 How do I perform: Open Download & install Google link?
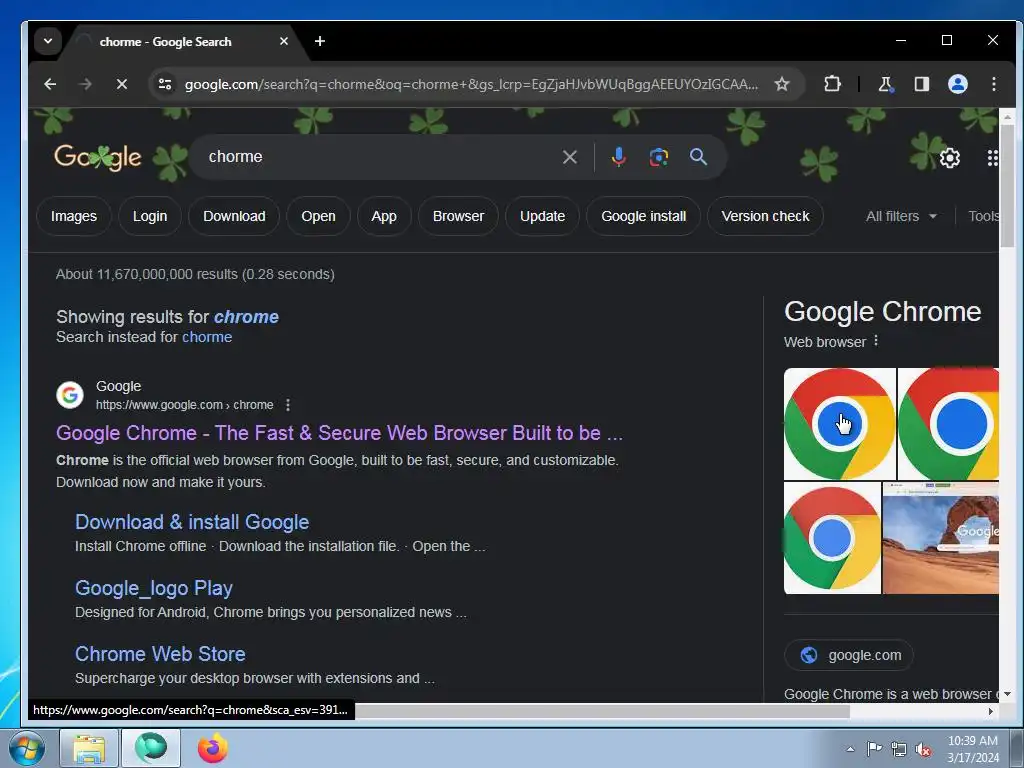coord(192,522)
